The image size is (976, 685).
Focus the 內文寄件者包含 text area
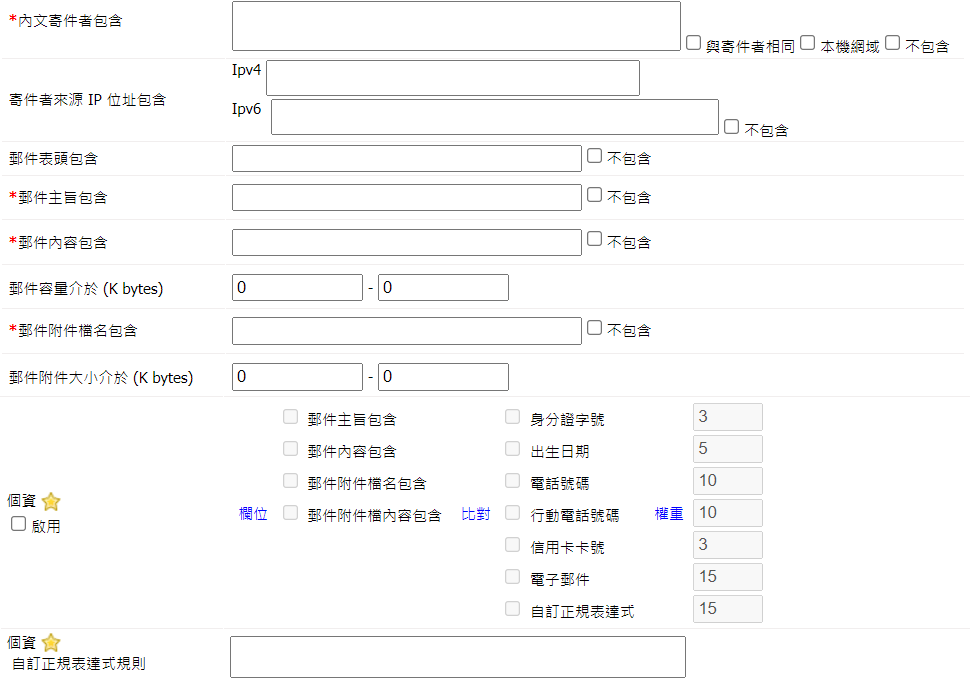(456, 26)
